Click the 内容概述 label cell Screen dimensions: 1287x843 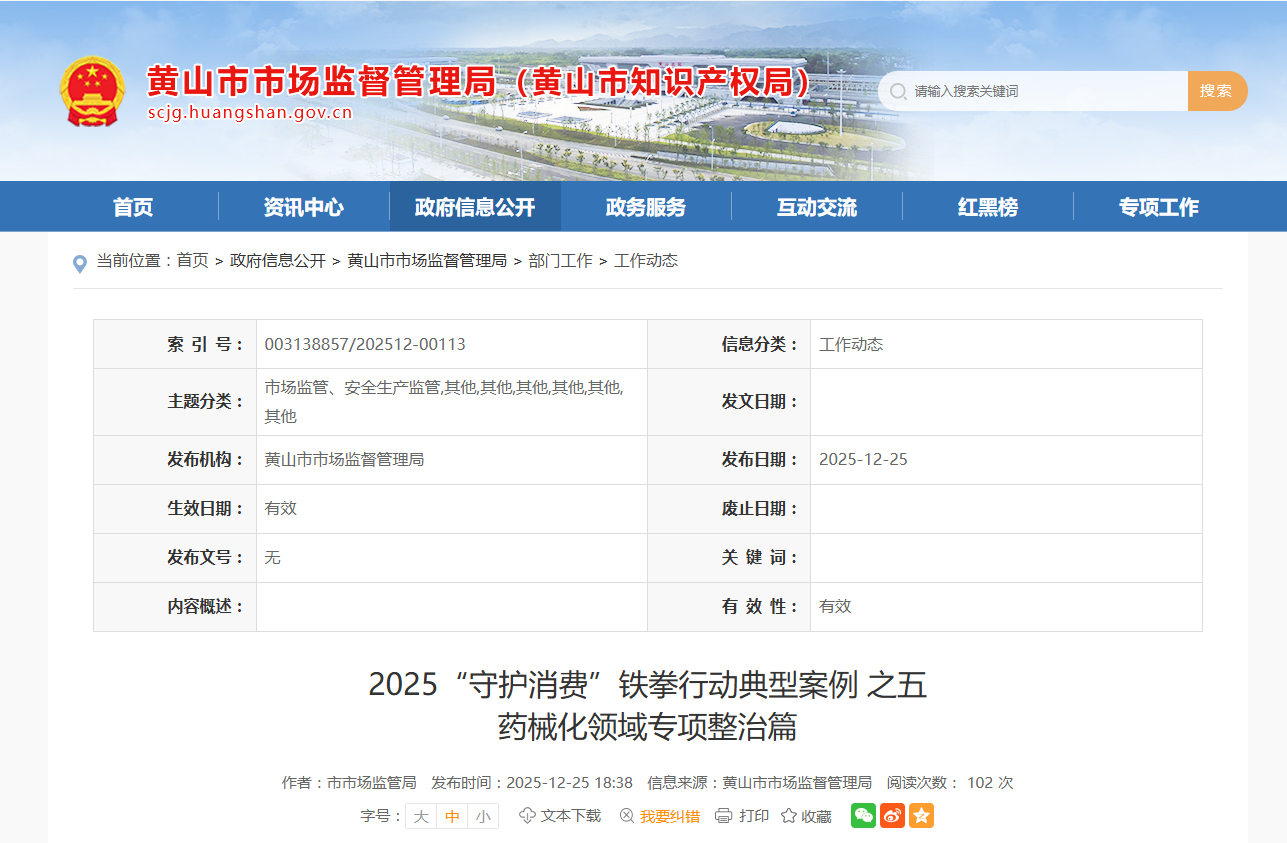click(x=175, y=607)
